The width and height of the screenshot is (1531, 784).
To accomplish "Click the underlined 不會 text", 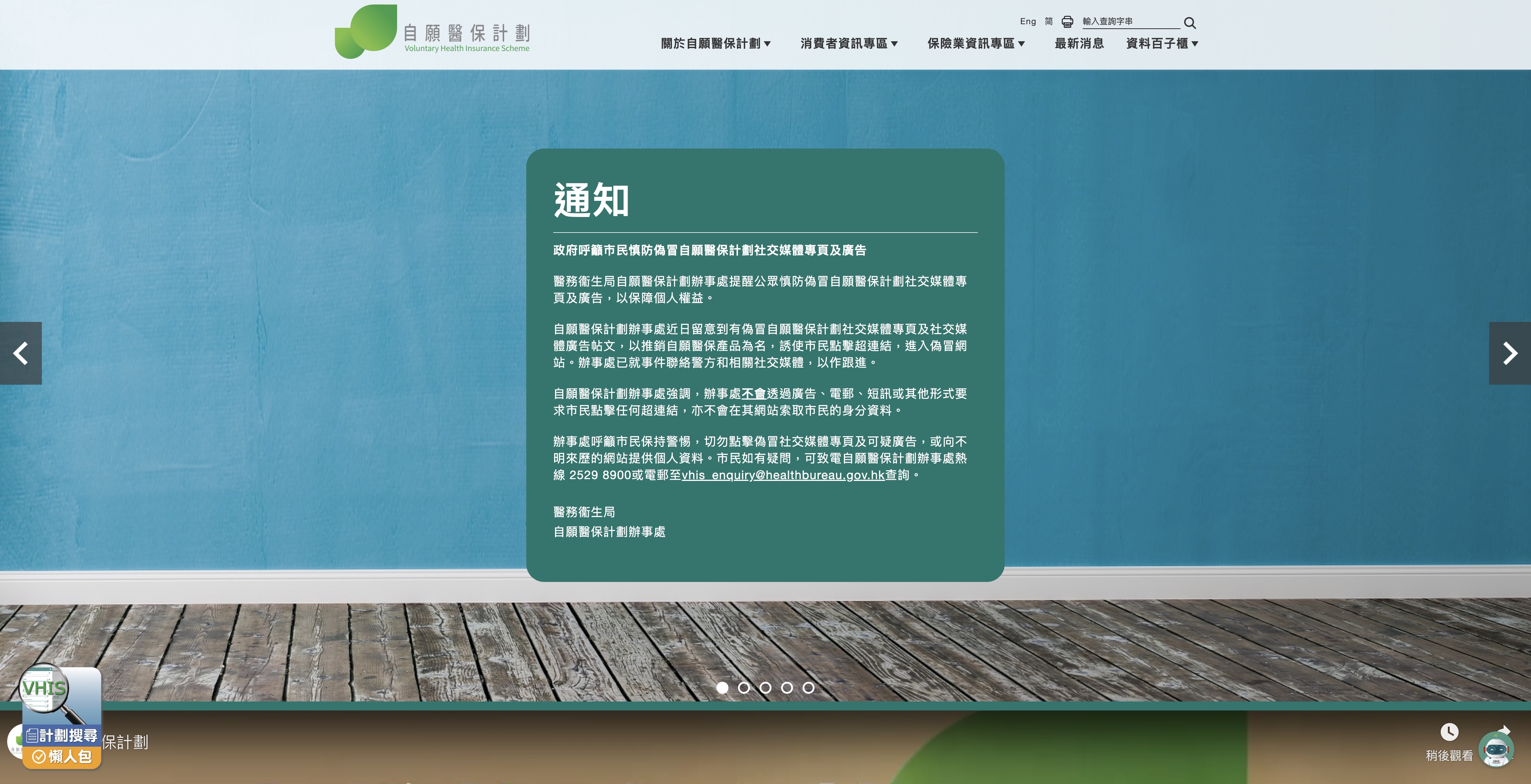I will point(754,394).
